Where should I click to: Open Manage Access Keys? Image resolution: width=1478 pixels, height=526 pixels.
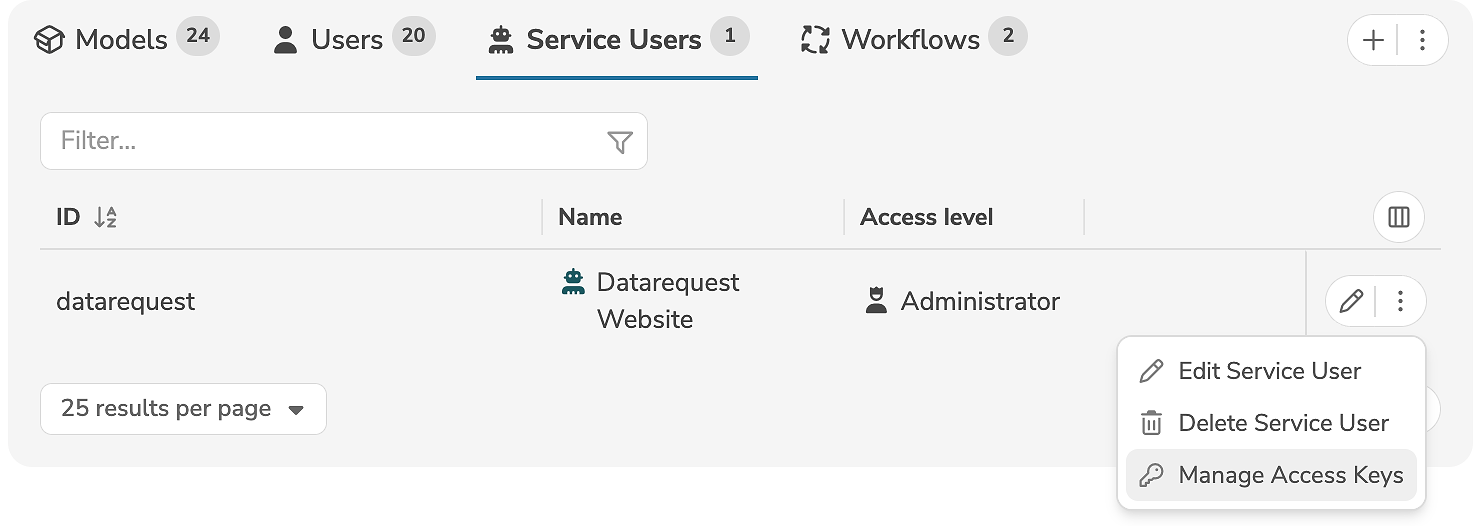click(1290, 475)
